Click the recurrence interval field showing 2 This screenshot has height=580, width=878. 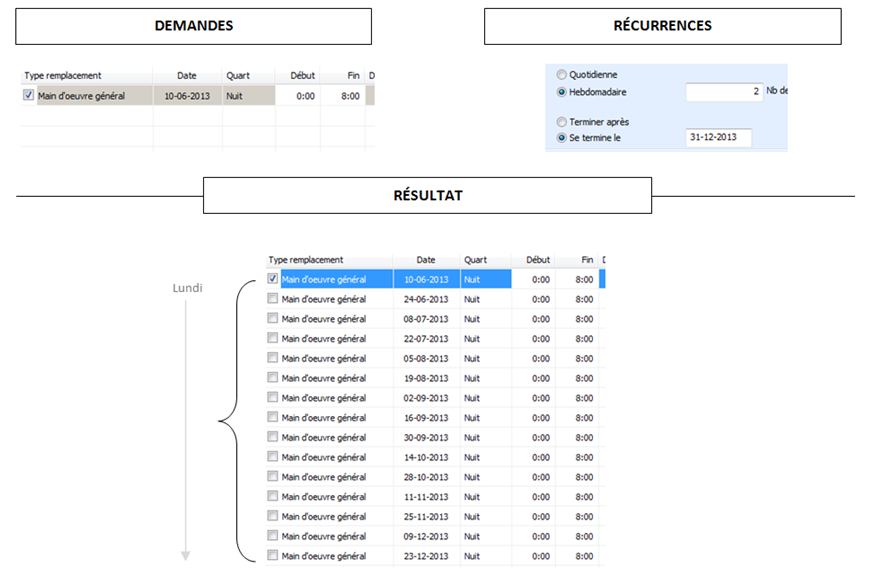click(724, 91)
